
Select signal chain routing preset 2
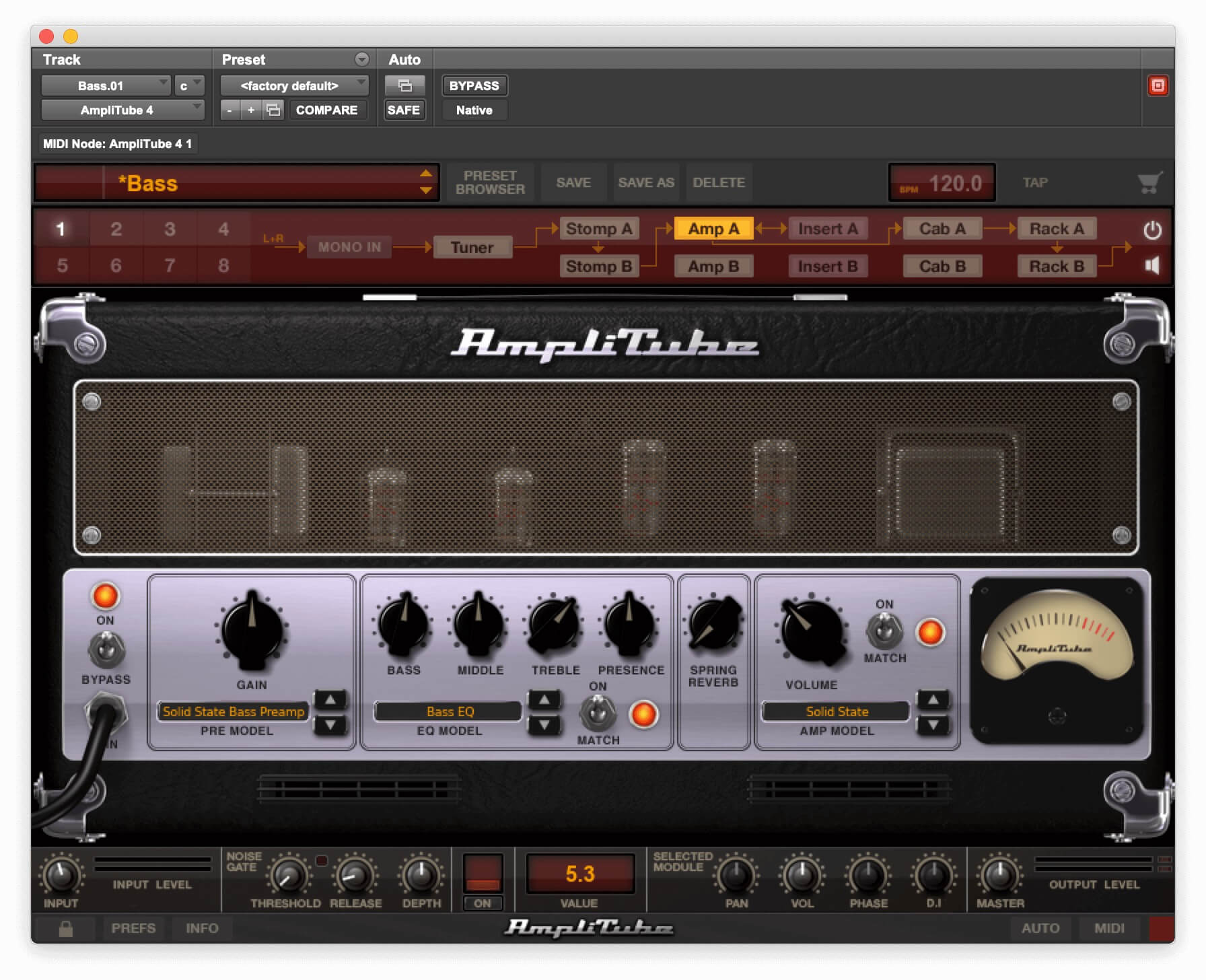(116, 230)
